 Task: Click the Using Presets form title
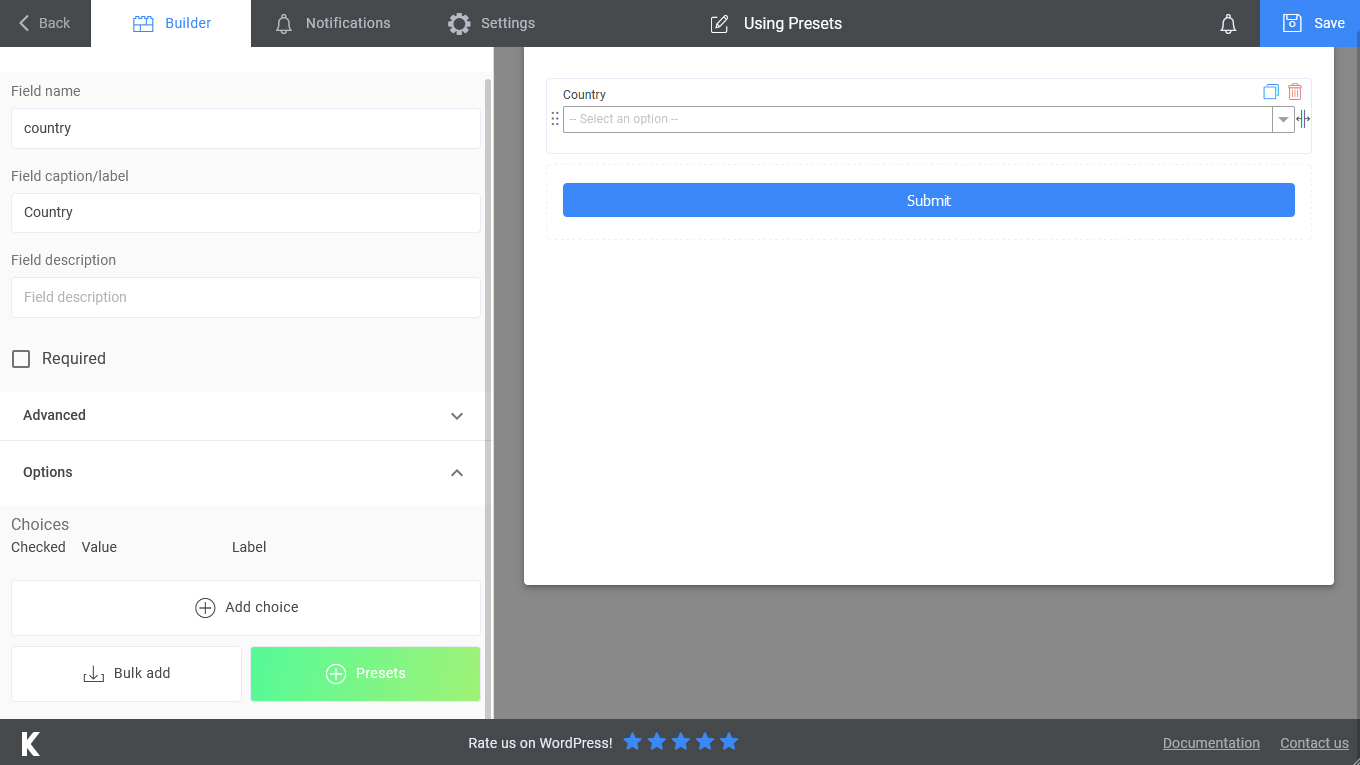(793, 23)
